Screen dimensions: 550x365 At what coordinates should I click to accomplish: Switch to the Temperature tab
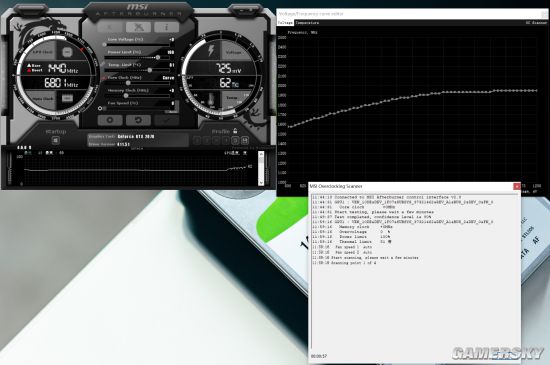click(307, 23)
